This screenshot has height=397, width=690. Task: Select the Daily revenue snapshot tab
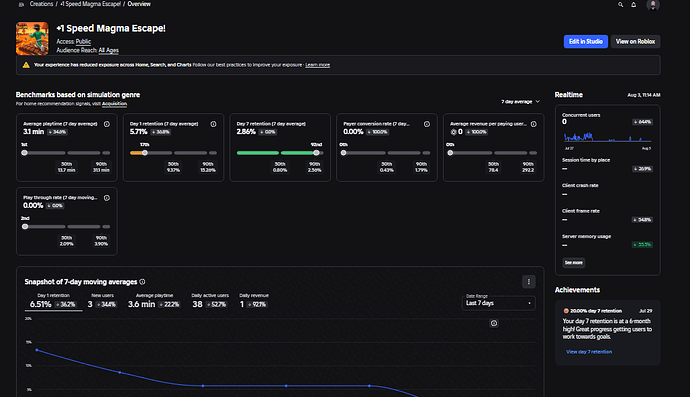(254, 302)
